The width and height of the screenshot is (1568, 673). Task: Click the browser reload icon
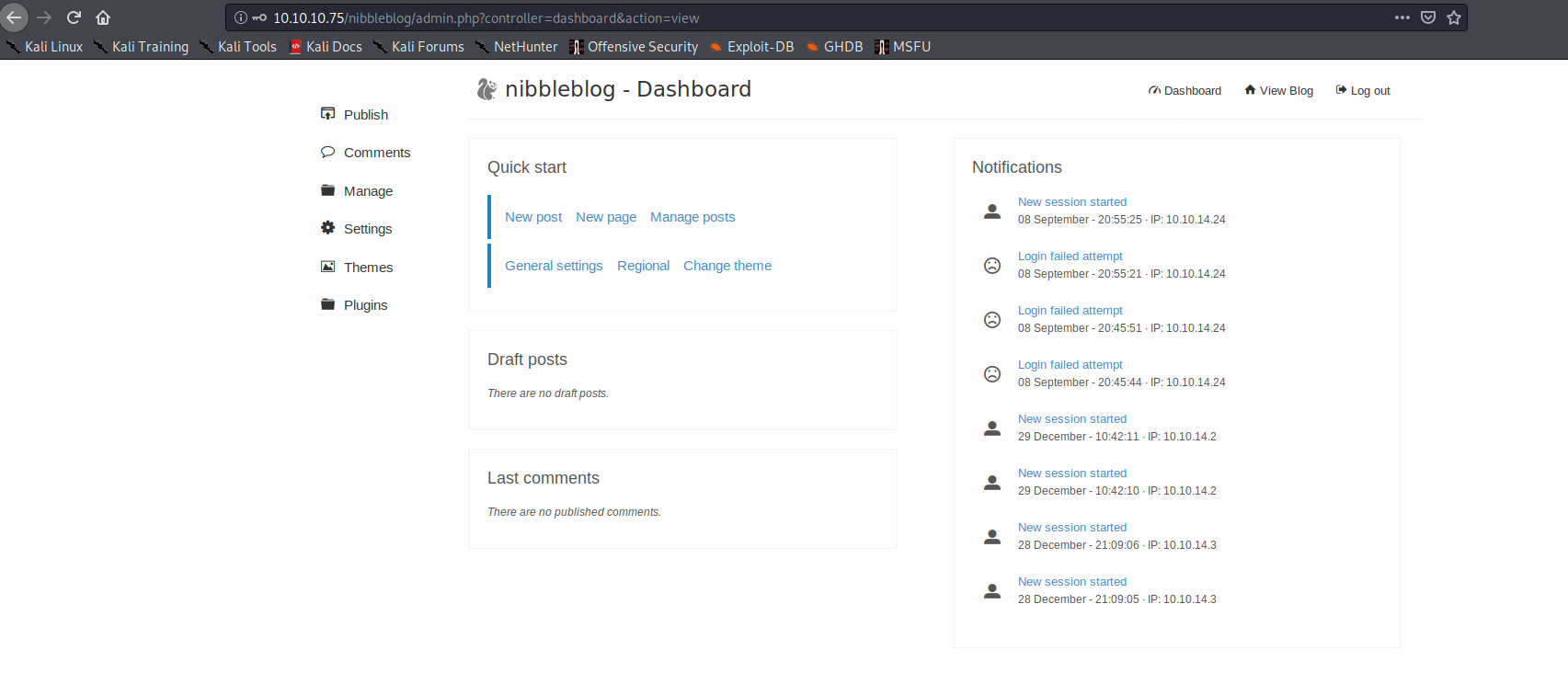tap(74, 17)
